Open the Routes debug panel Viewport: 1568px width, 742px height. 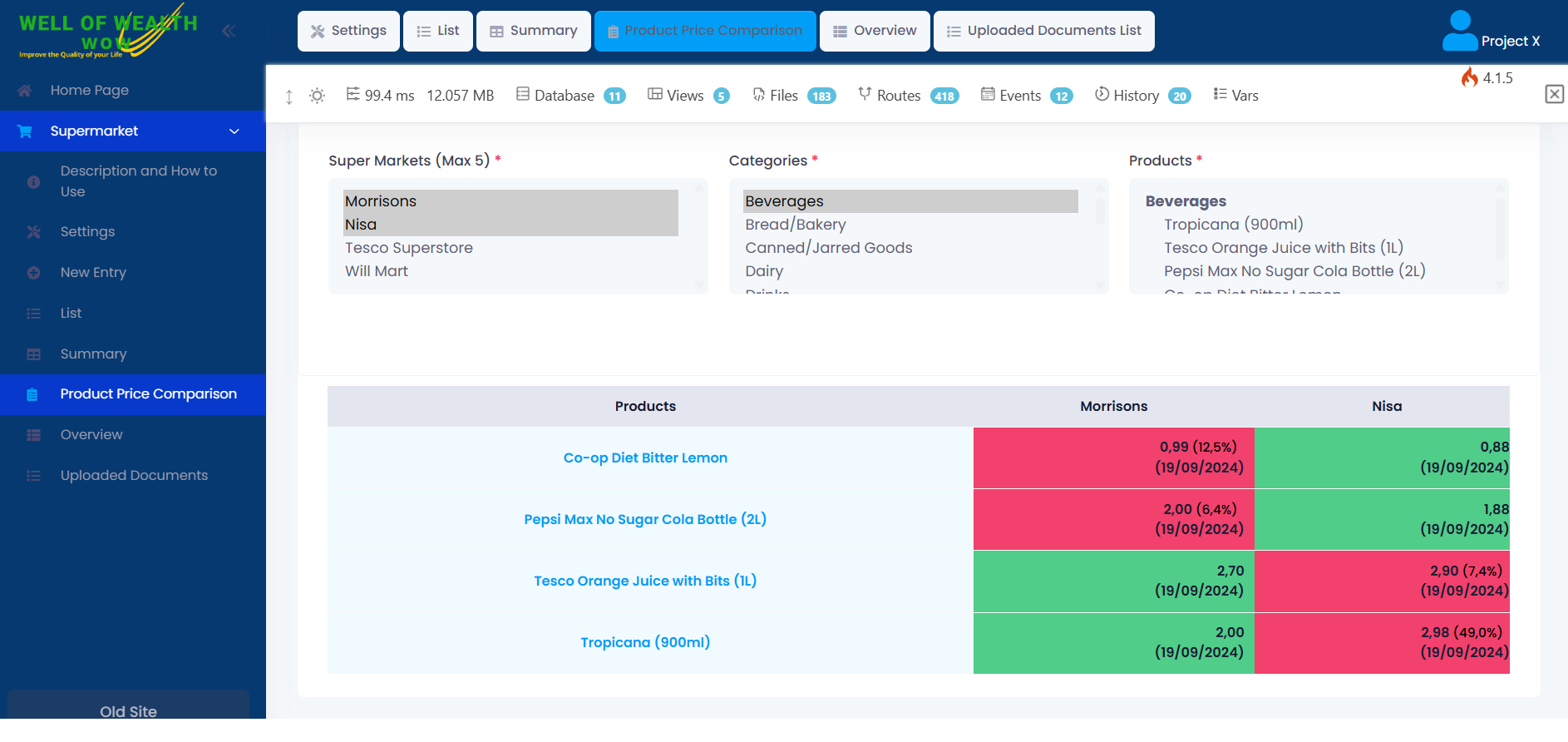coord(908,96)
